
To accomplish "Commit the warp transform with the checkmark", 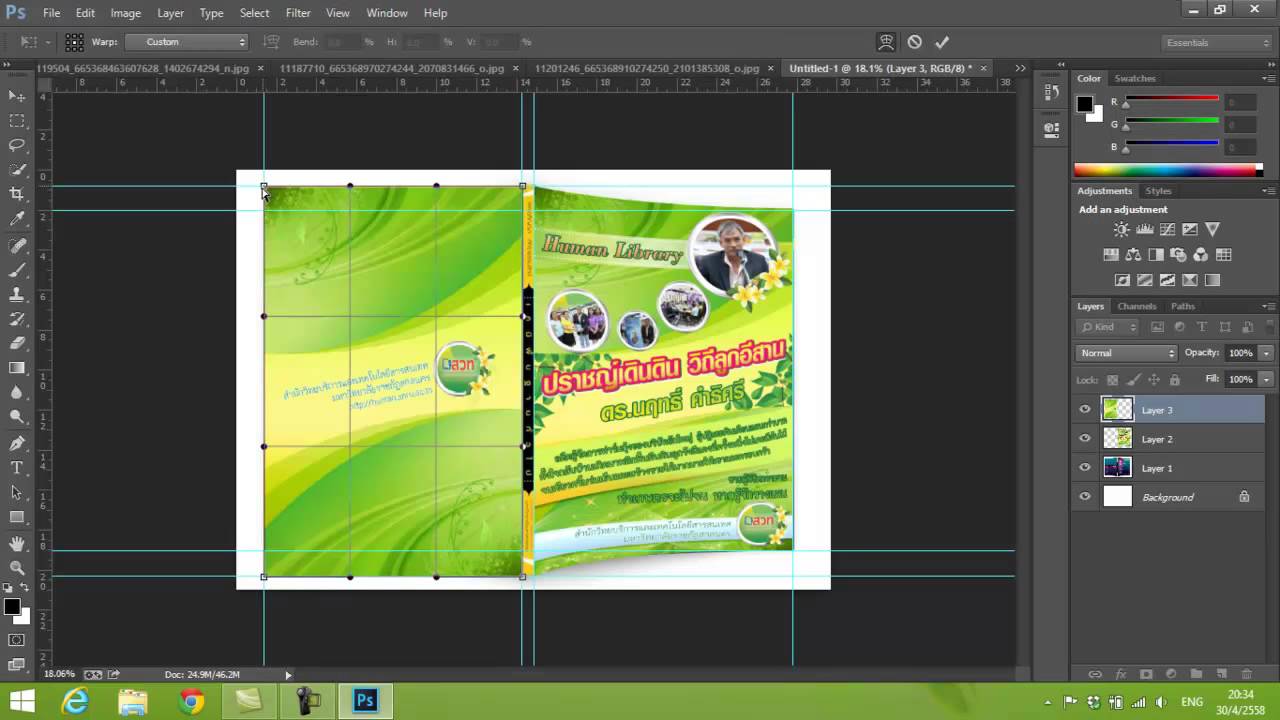I will tap(941, 42).
